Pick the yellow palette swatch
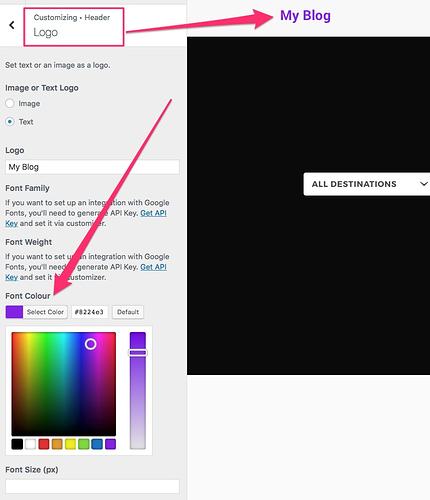The height and width of the screenshot is (500, 430). coord(70,444)
